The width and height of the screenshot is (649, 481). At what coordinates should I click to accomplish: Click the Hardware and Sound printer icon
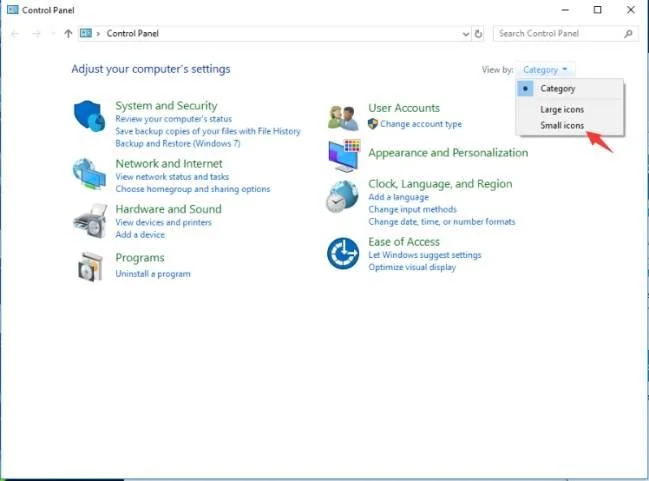(x=90, y=221)
